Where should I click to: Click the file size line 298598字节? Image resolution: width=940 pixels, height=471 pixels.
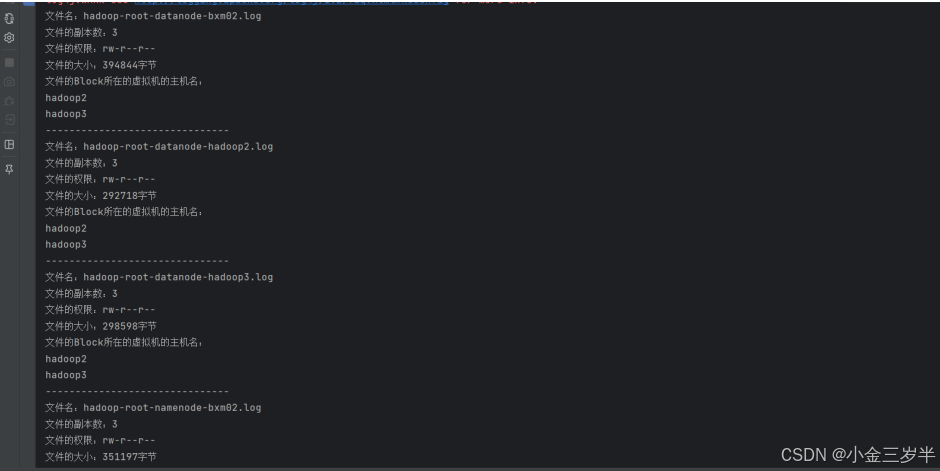pos(101,327)
